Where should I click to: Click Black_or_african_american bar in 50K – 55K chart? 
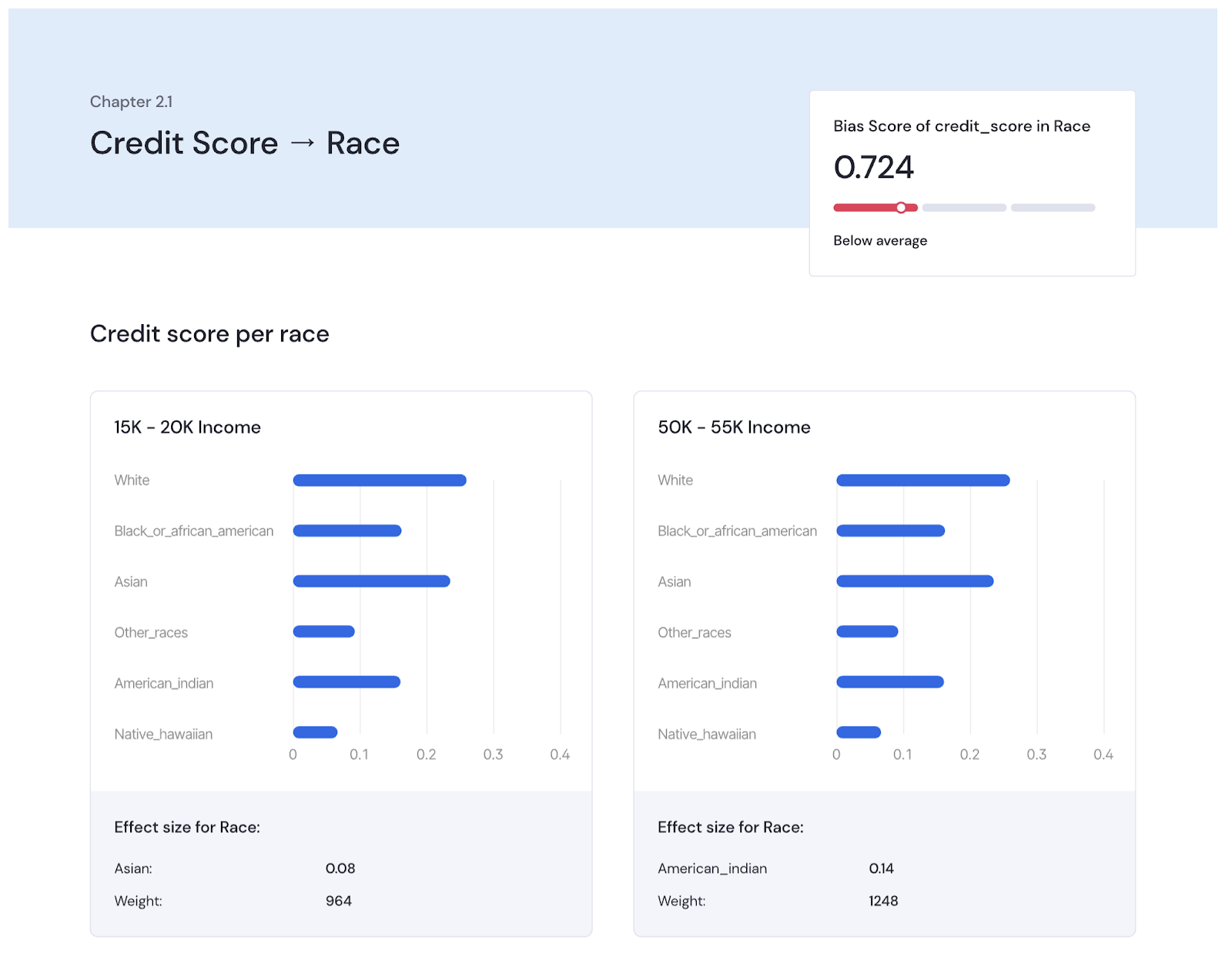[x=890, y=530]
